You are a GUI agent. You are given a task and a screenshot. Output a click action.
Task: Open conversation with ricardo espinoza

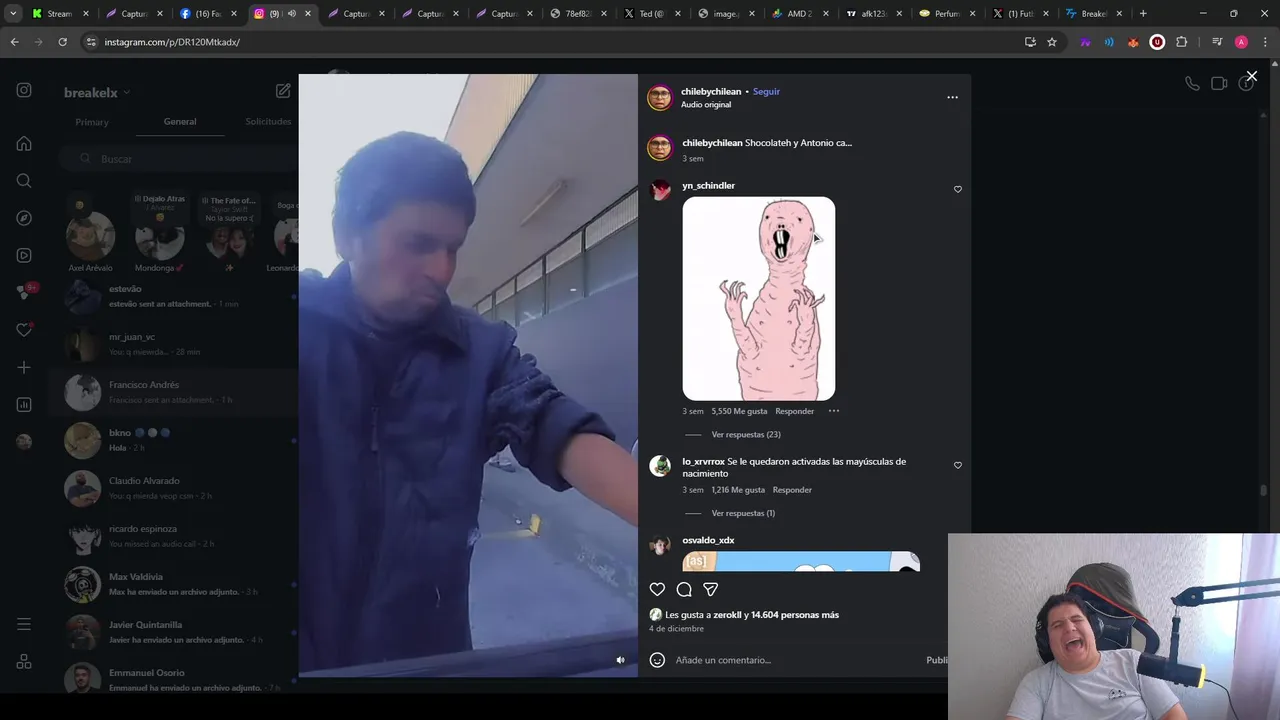click(x=175, y=536)
